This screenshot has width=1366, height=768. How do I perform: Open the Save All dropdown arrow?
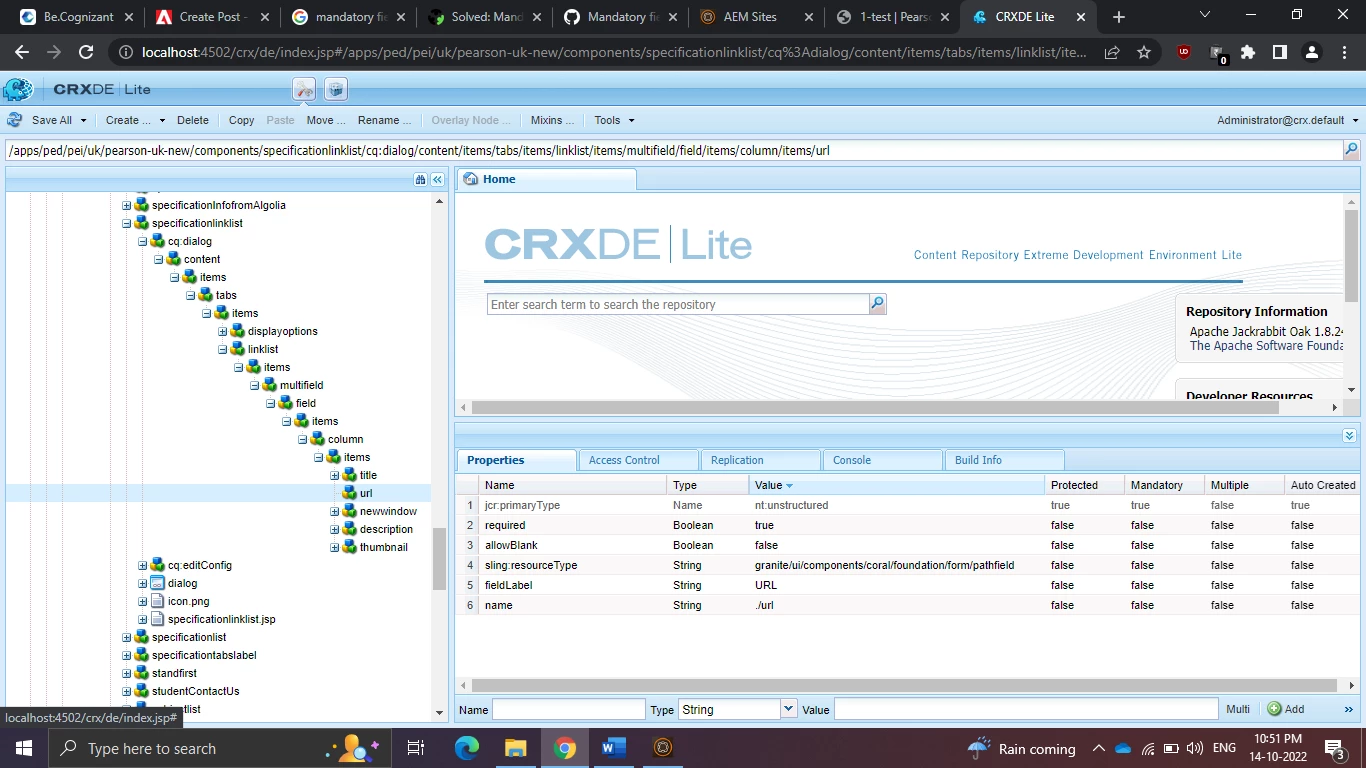pyautogui.click(x=84, y=120)
